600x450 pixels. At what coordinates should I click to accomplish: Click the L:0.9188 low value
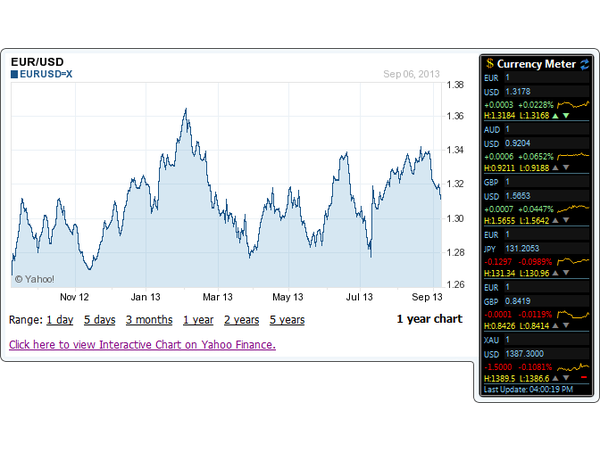click(535, 168)
